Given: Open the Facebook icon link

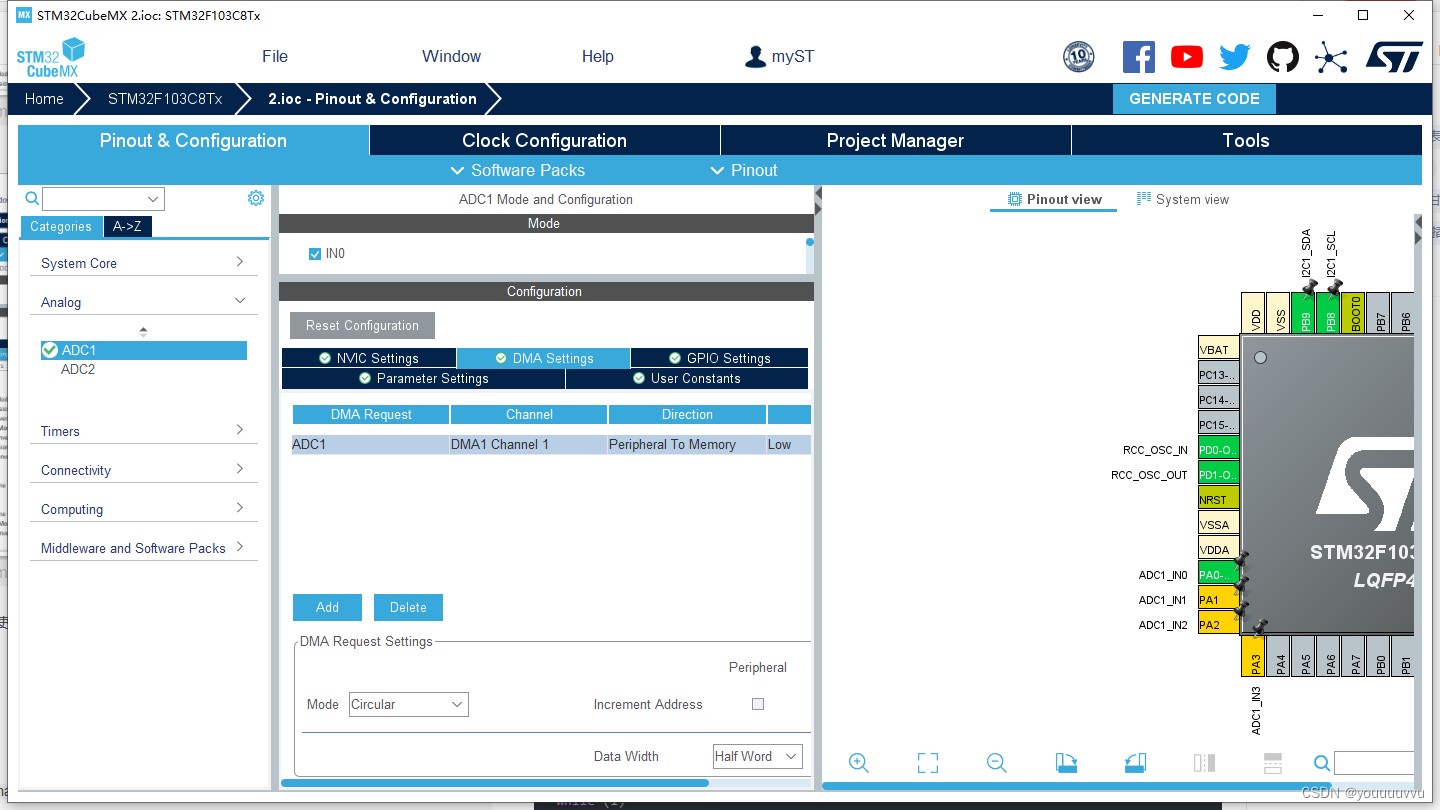Looking at the screenshot, I should [1139, 57].
